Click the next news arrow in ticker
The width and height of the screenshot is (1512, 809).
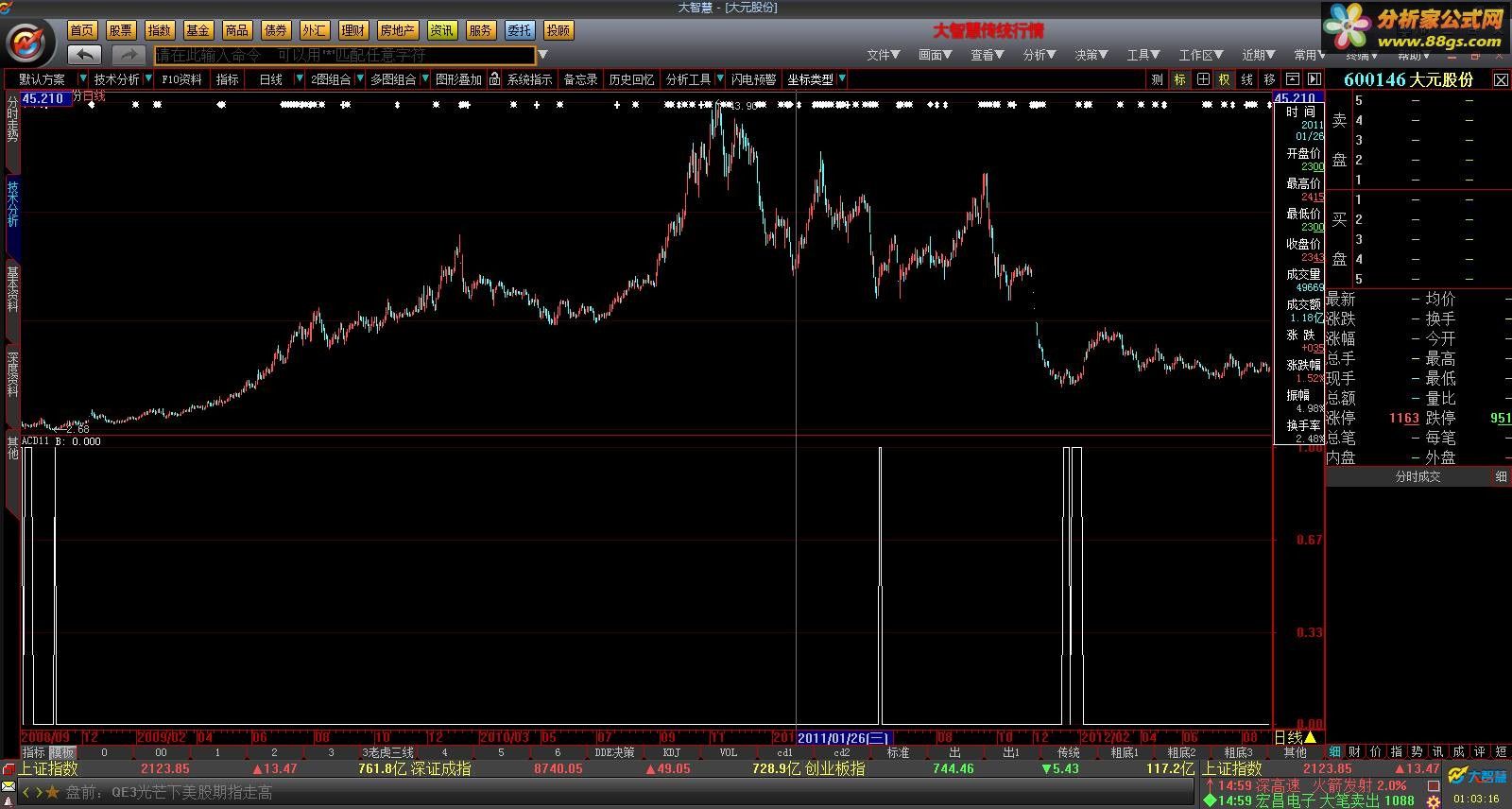(x=39, y=792)
